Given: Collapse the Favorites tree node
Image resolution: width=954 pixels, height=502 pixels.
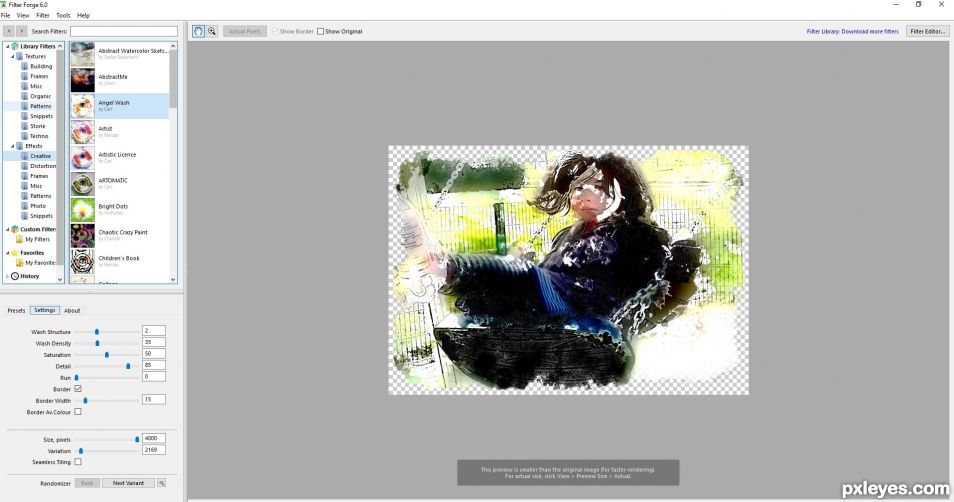Looking at the screenshot, I should pos(7,253).
